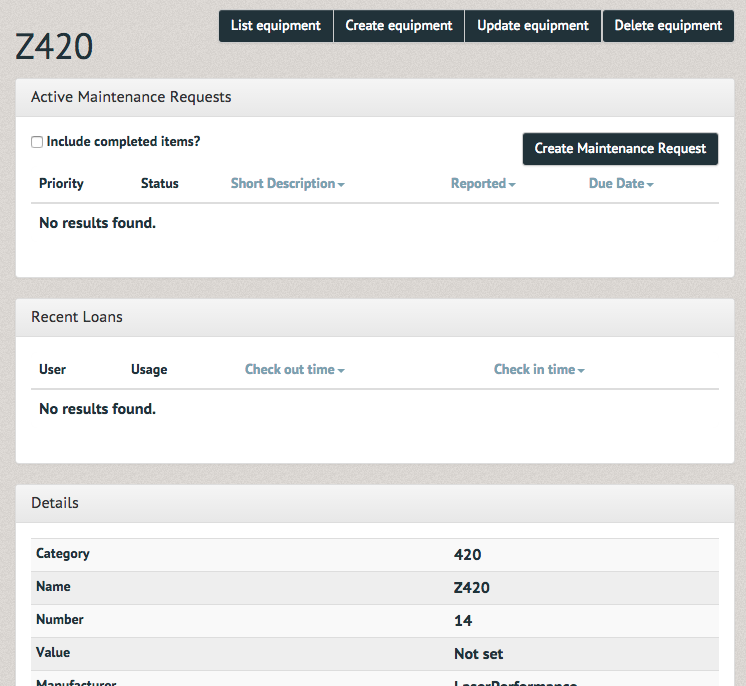Click the Name row label

point(53,587)
